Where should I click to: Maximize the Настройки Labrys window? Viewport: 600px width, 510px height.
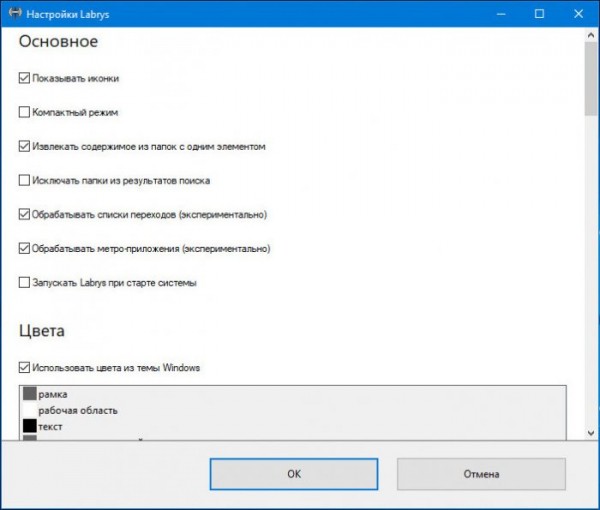tap(539, 14)
